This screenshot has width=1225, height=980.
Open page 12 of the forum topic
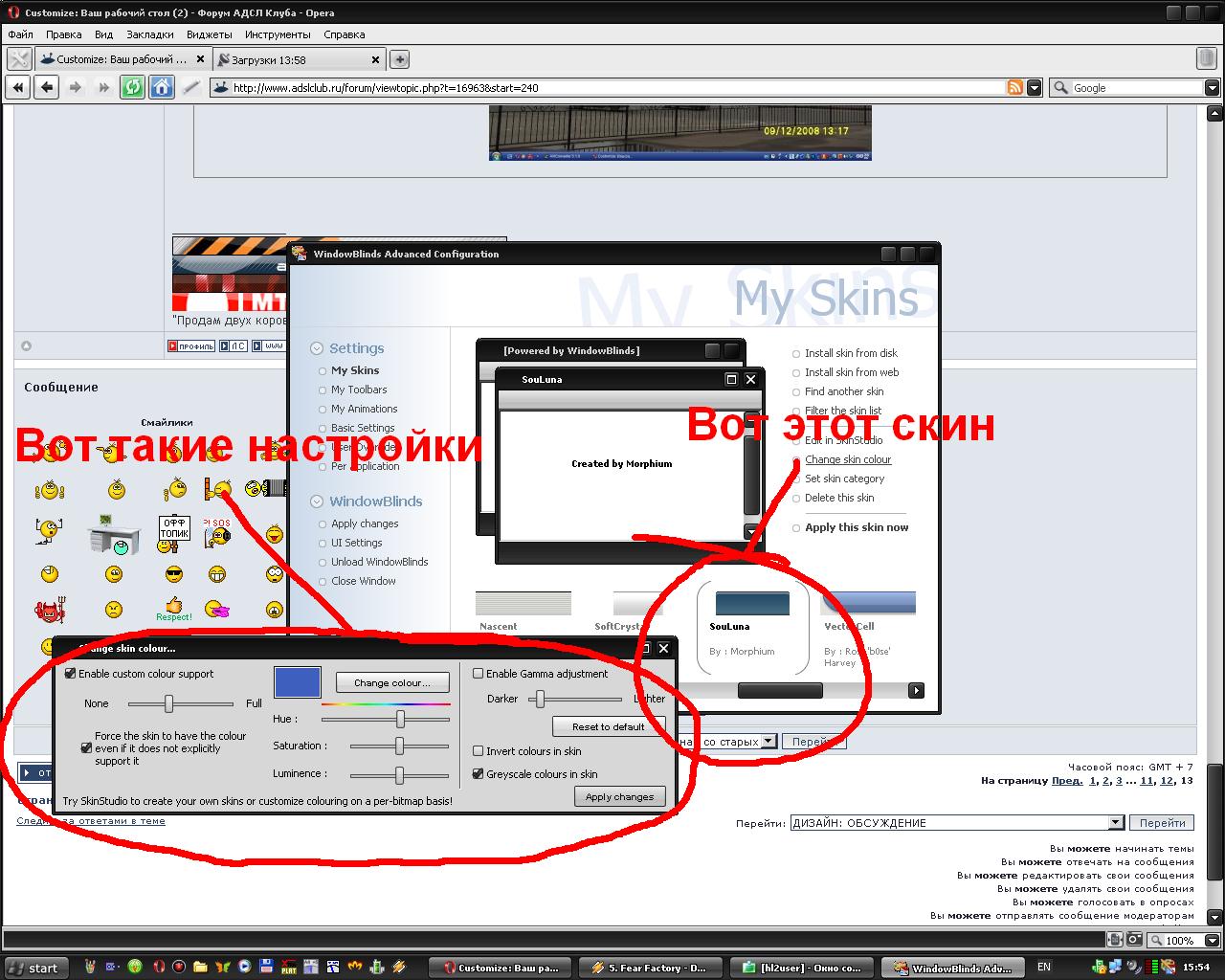(x=1167, y=781)
